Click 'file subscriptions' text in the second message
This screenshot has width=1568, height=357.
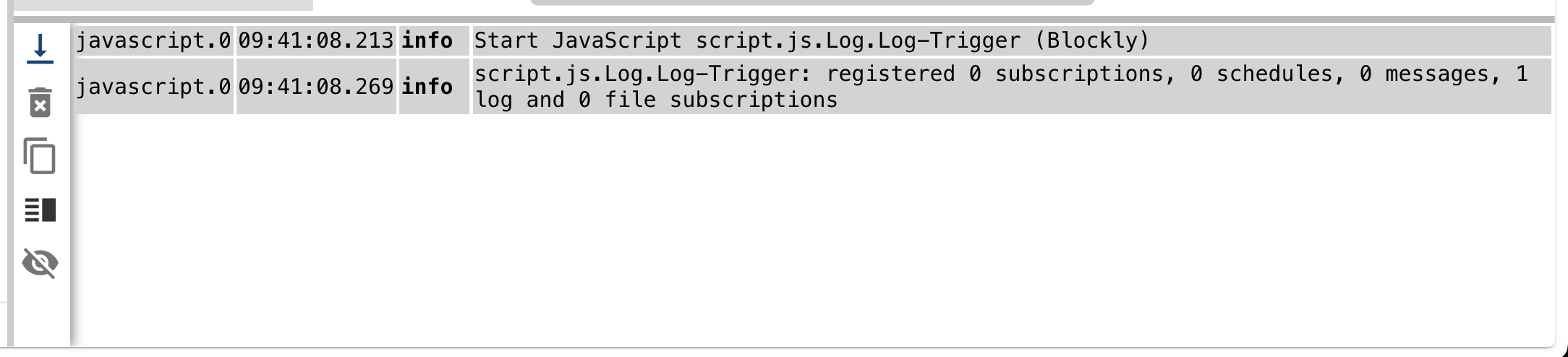pos(754,100)
